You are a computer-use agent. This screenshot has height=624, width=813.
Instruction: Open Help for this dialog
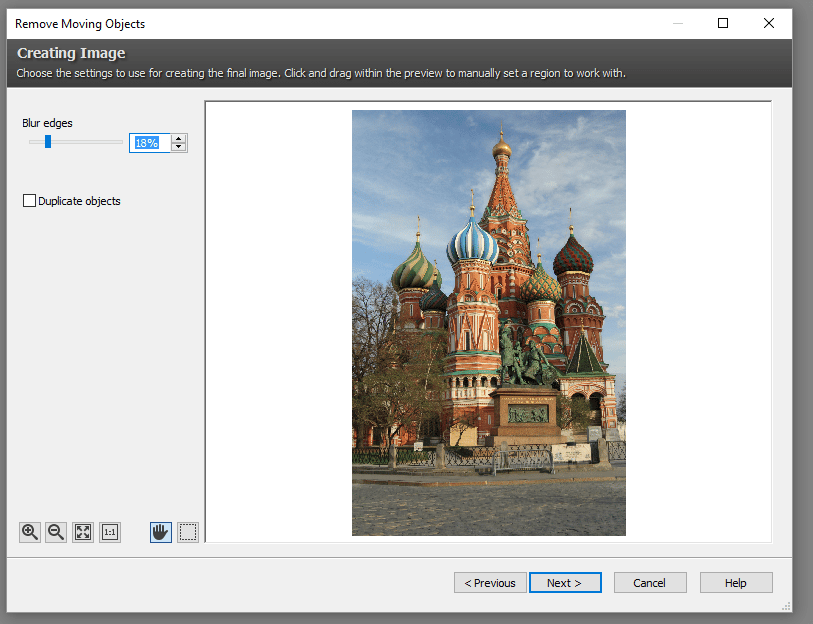tap(736, 583)
